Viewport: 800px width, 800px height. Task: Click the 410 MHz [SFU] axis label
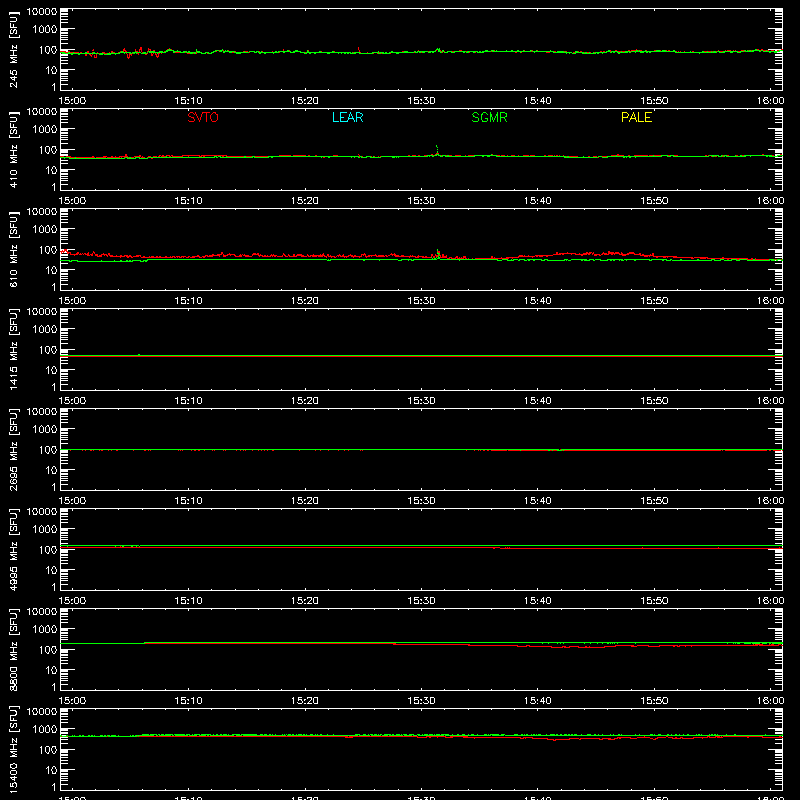click(x=13, y=150)
